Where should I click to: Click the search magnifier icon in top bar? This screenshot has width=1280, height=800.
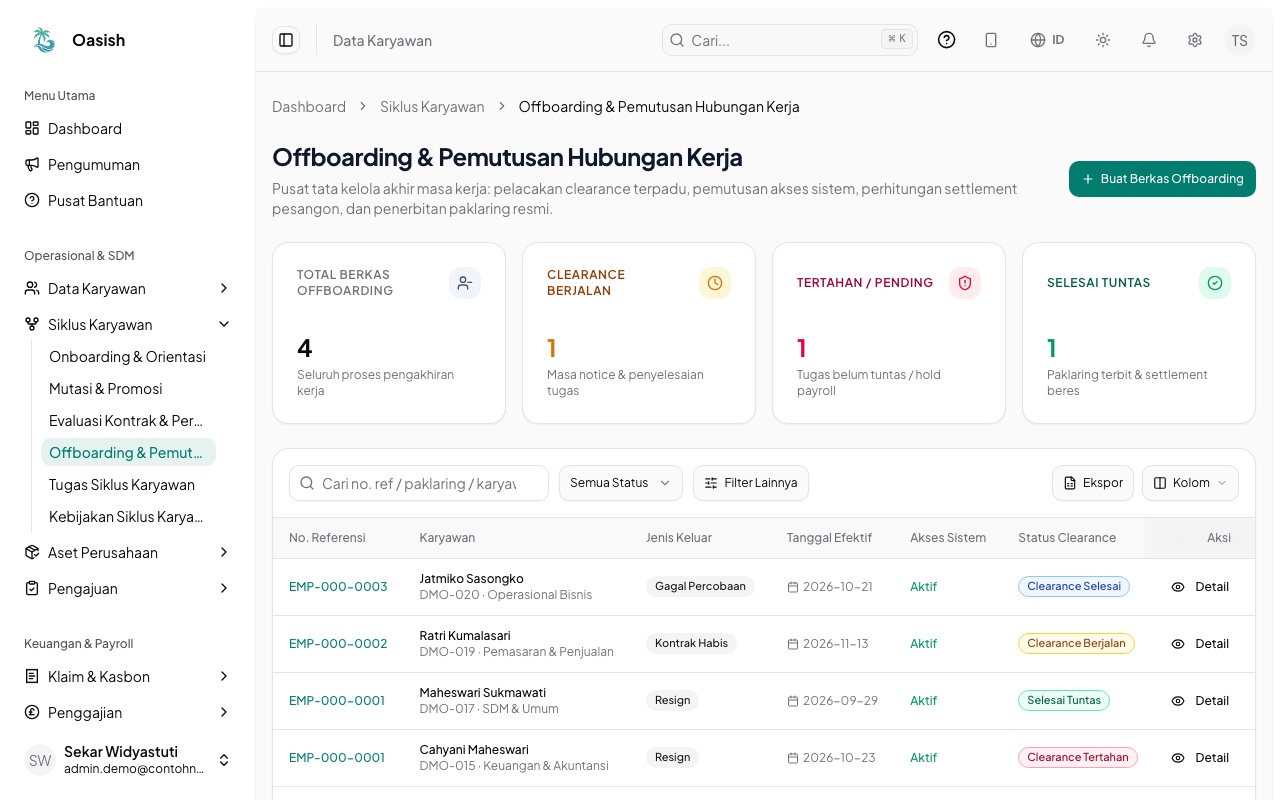pyautogui.click(x=677, y=40)
